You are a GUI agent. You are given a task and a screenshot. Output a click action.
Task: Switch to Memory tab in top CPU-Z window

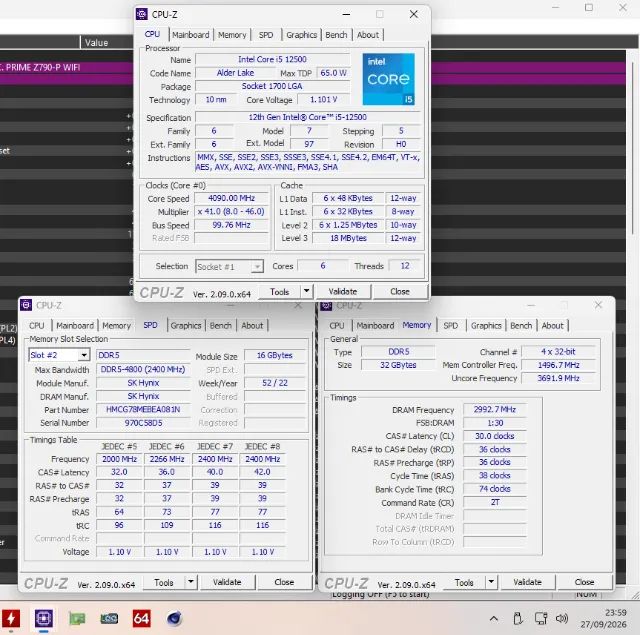click(232, 35)
